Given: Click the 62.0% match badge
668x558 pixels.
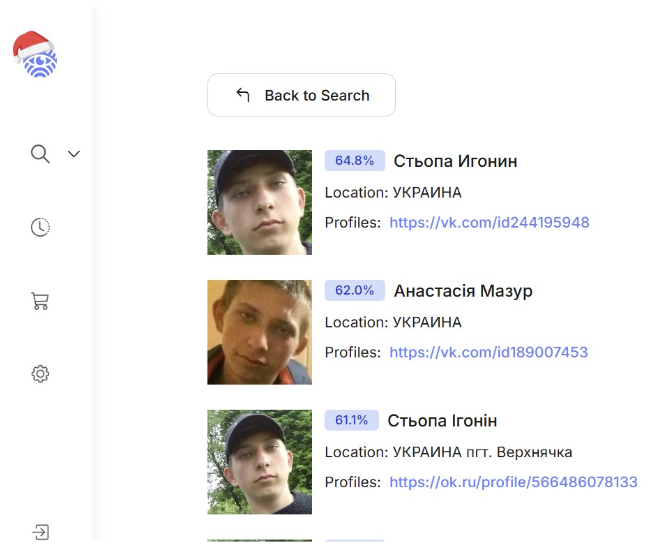Looking at the screenshot, I should tap(354, 291).
